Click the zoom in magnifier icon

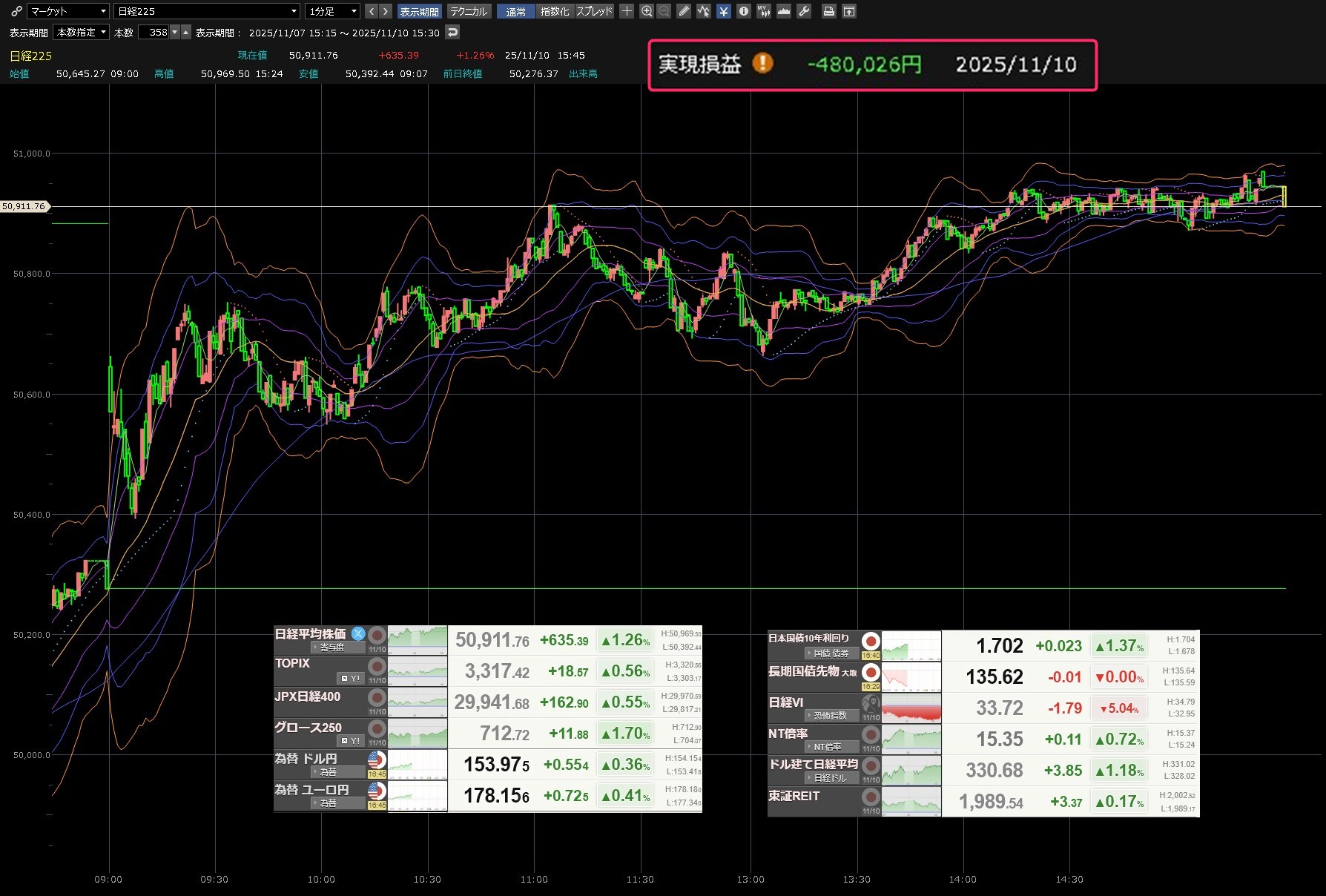(647, 11)
